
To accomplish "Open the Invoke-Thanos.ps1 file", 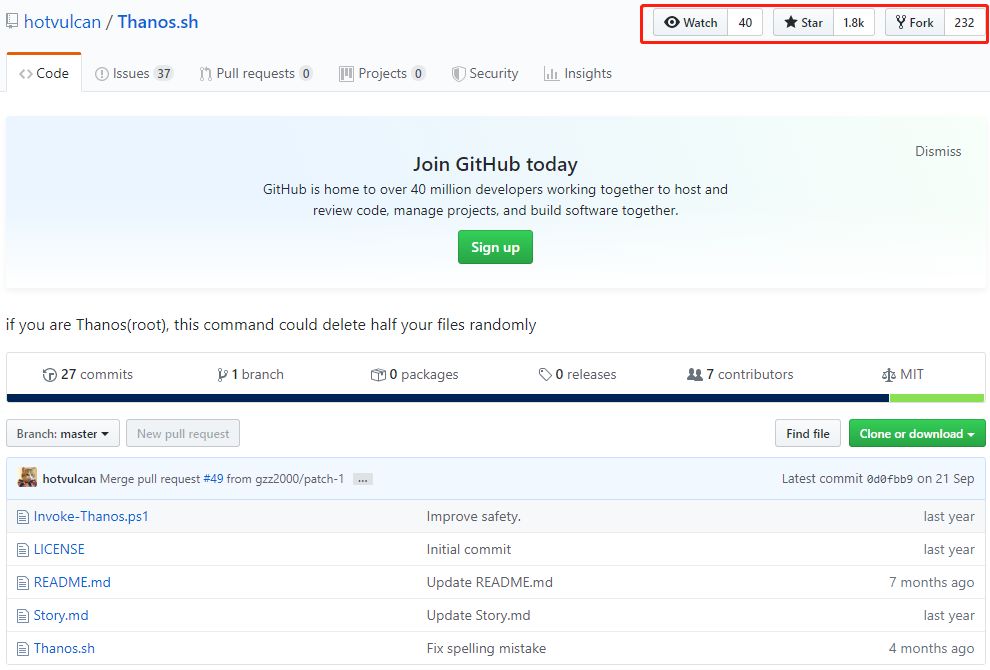I will (x=91, y=517).
